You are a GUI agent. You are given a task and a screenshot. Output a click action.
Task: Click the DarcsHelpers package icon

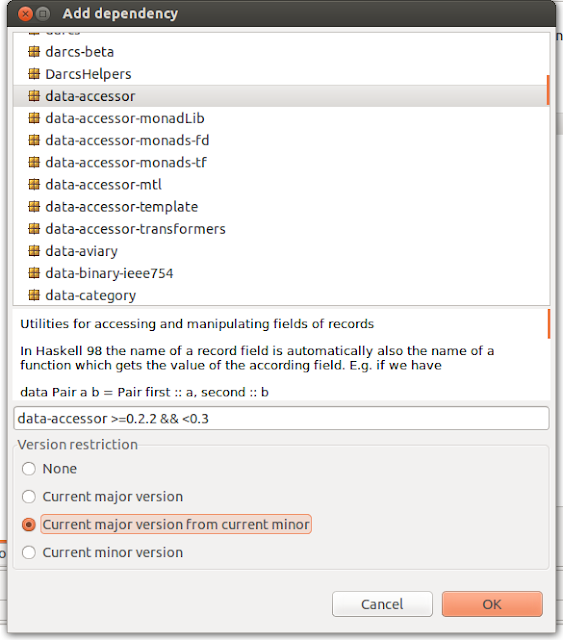point(34,74)
